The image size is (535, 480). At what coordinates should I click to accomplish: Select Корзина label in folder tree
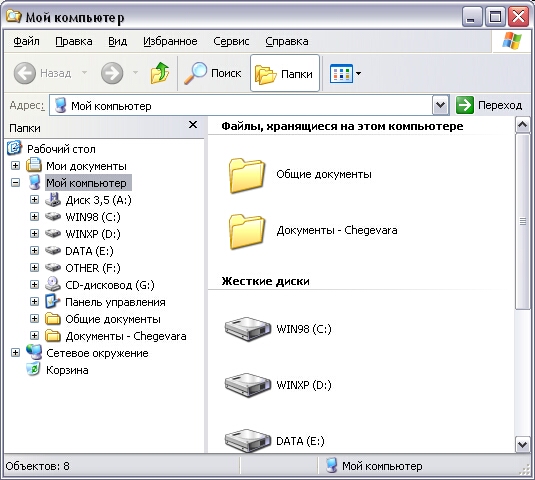(67, 370)
